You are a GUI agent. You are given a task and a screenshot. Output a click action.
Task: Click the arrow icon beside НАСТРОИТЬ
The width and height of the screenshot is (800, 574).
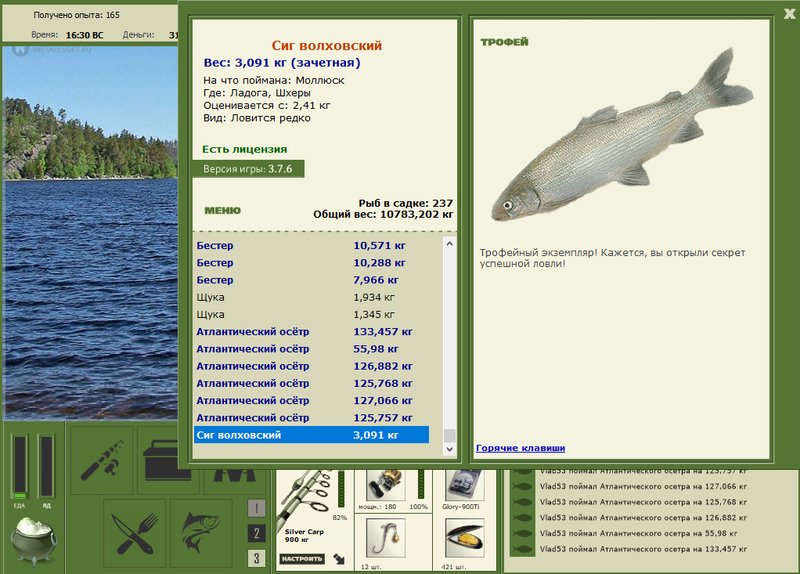click(339, 559)
